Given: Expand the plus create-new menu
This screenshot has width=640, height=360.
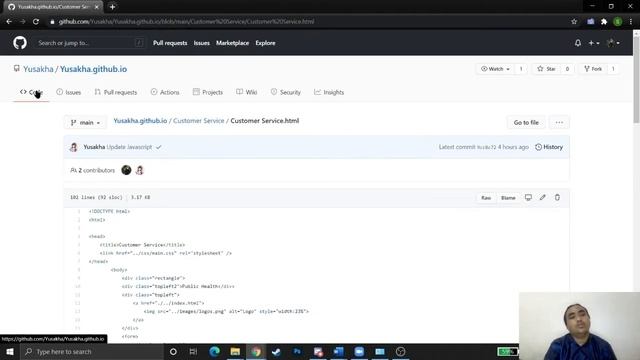Looking at the screenshot, I should pos(593,43).
